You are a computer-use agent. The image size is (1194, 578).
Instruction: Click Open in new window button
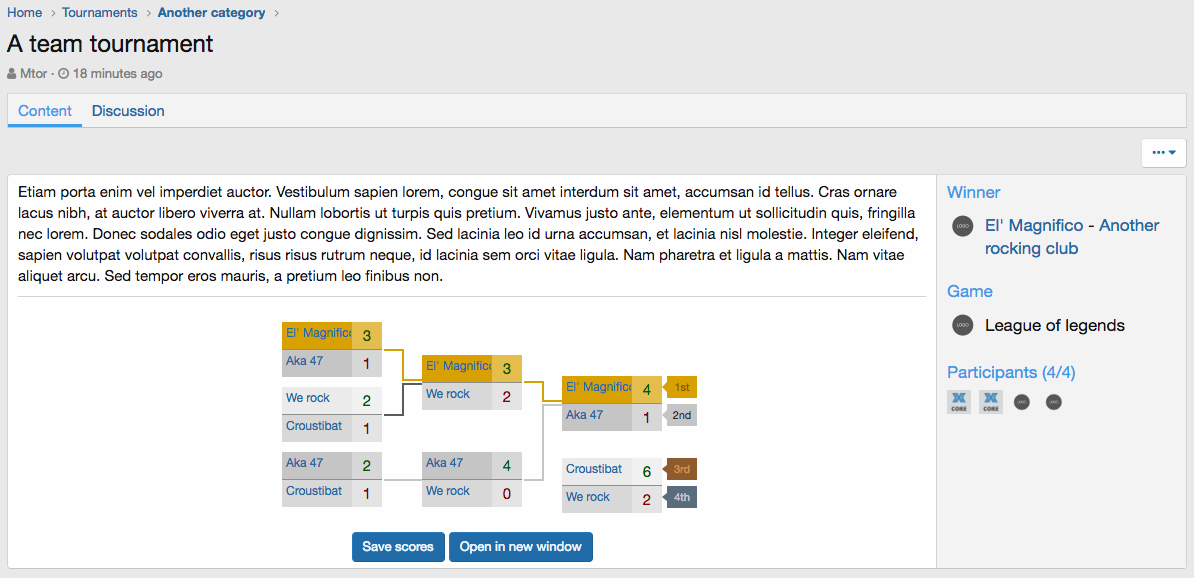tap(520, 547)
